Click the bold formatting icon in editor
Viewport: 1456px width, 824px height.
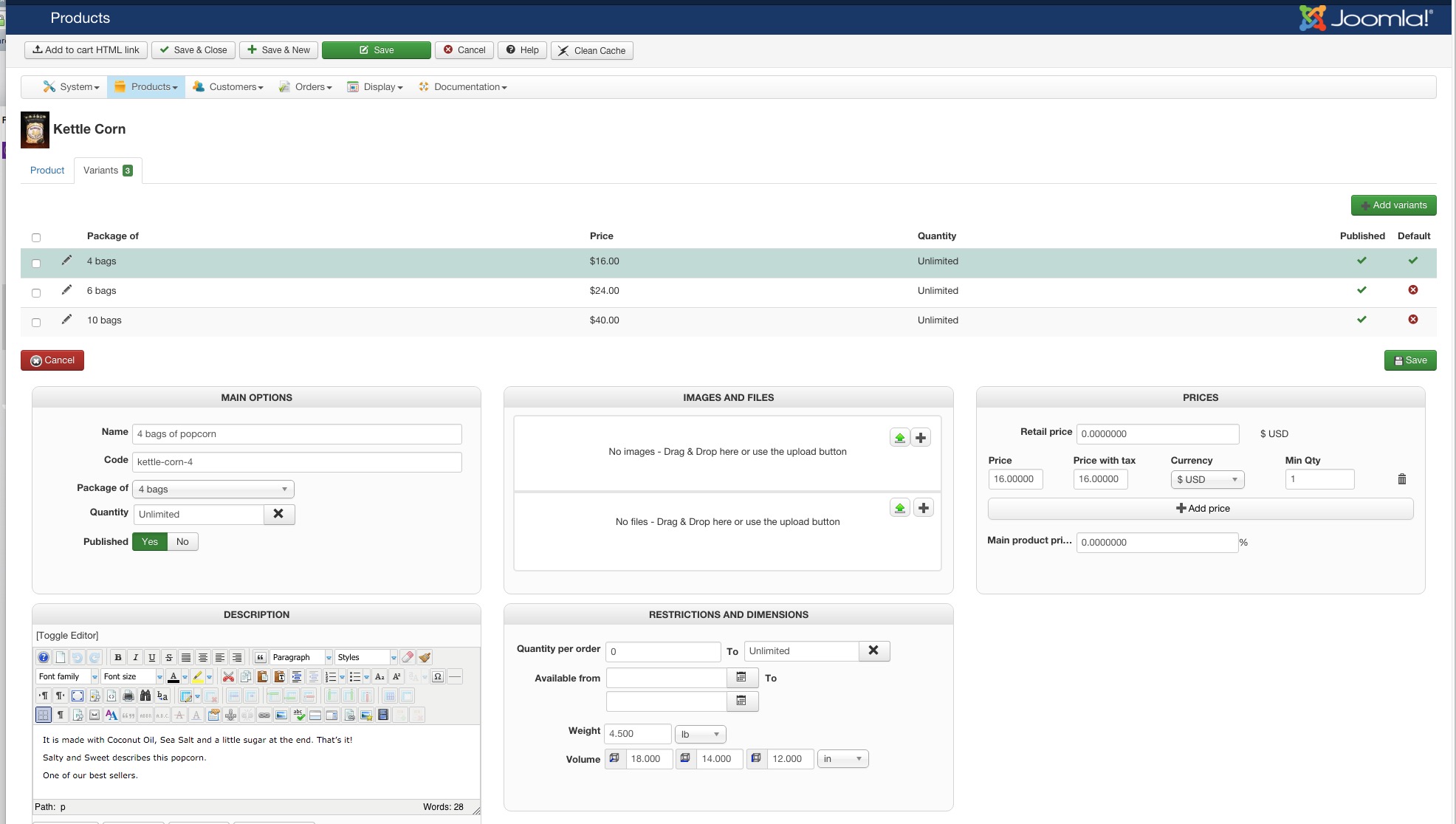[x=118, y=657]
